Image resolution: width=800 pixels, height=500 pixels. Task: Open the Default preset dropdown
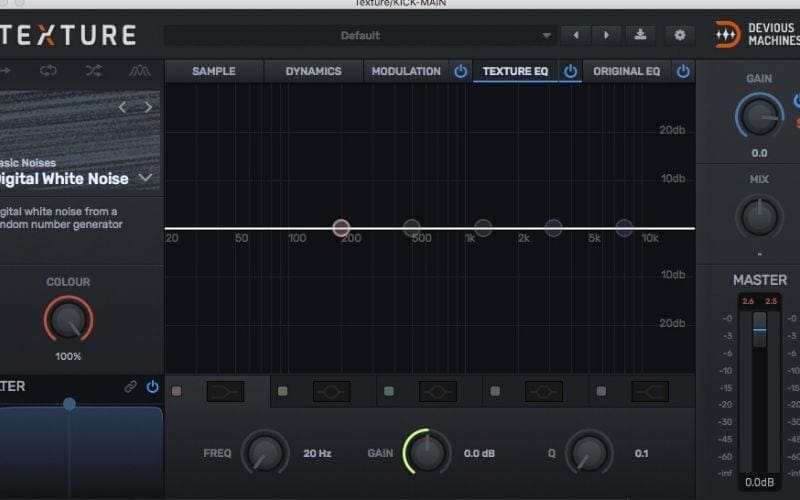[360, 35]
